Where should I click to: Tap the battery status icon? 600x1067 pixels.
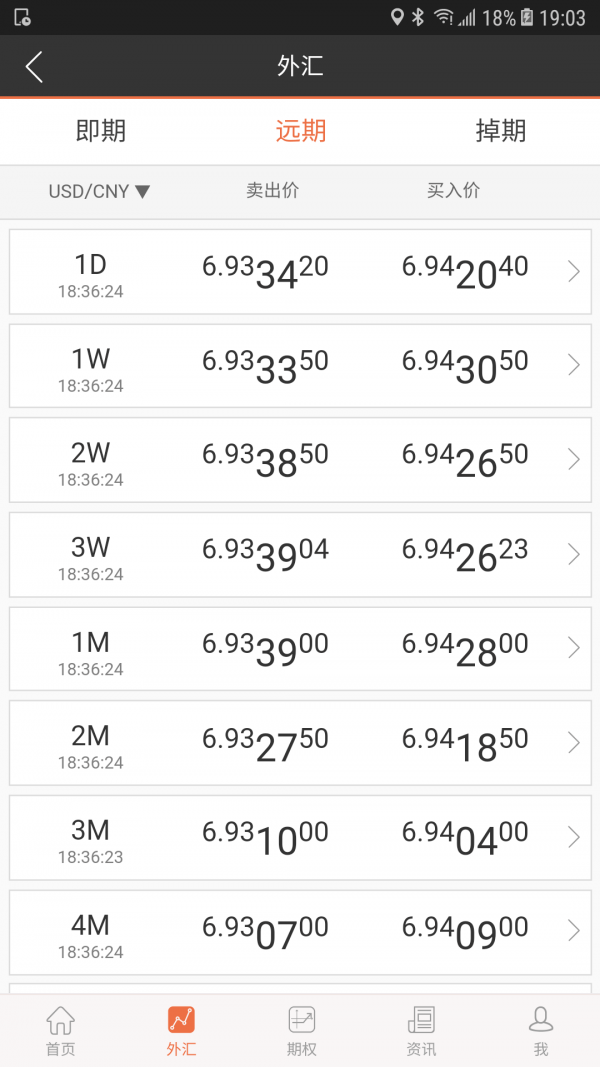pyautogui.click(x=527, y=17)
